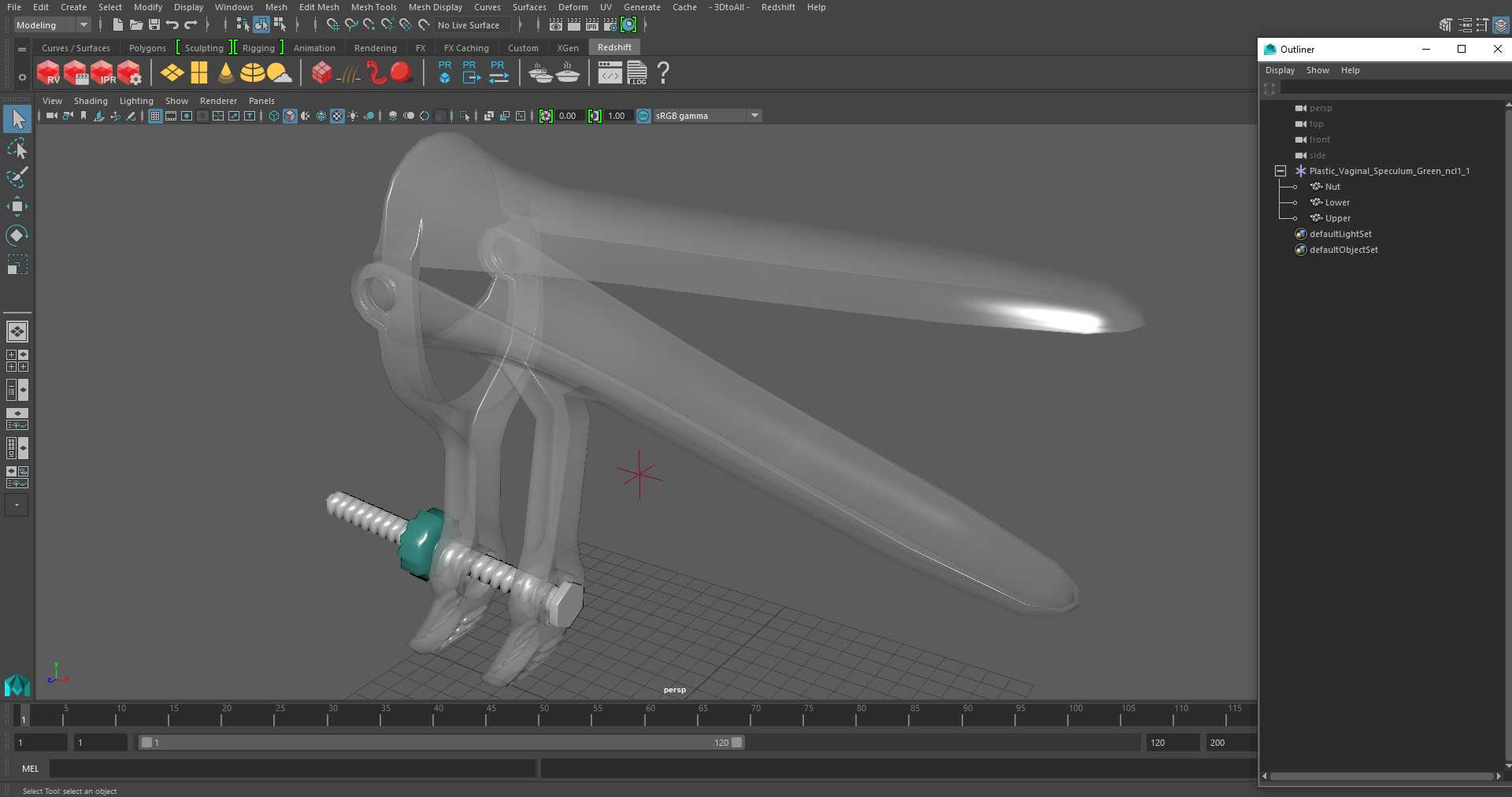Viewport: 1512px width, 797px height.
Task: Create Redshift area light icon
Action: pyautogui.click(x=172, y=73)
